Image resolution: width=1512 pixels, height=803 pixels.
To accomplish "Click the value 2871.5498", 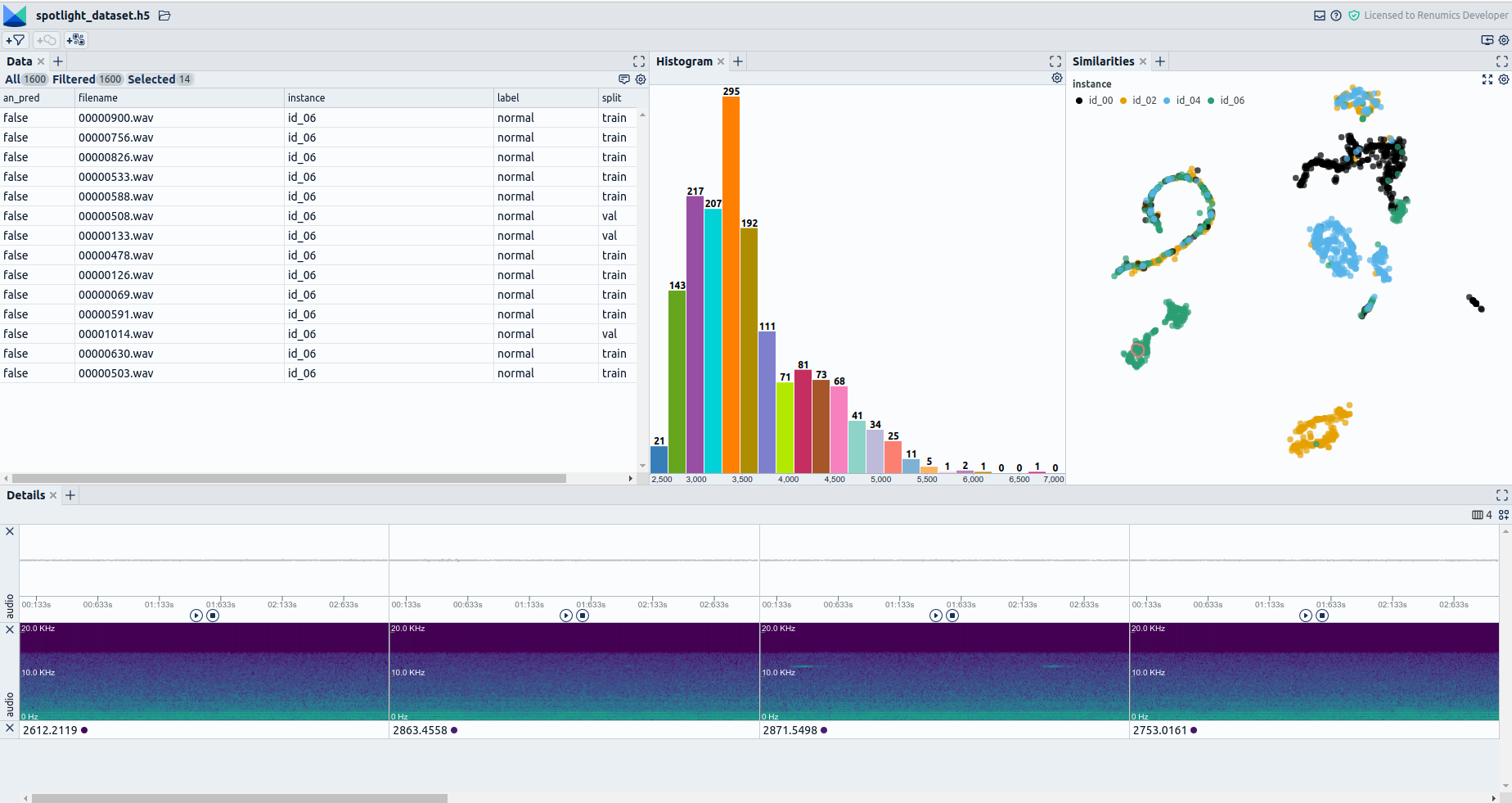I will click(790, 730).
